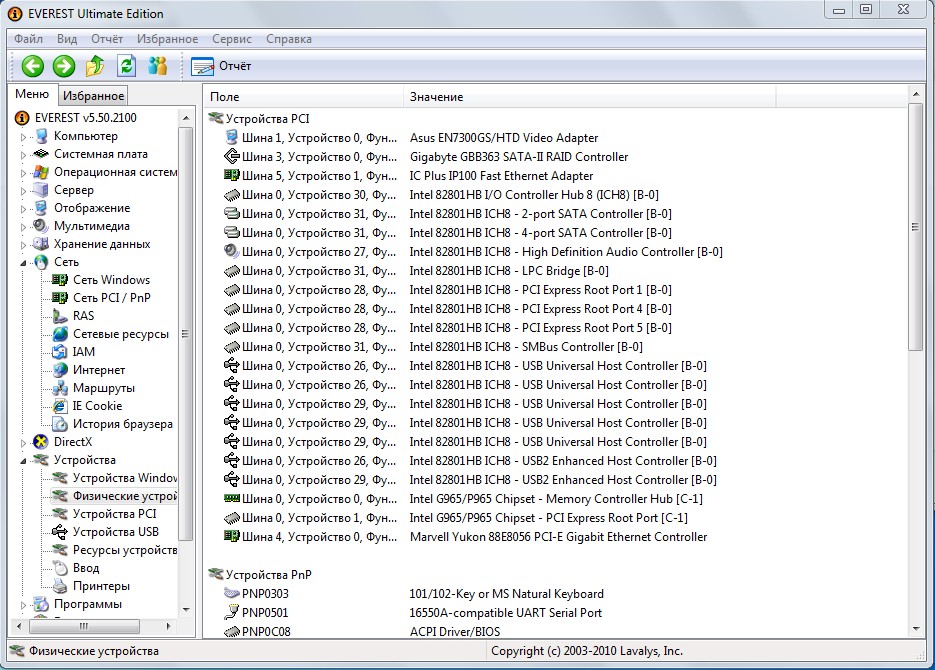Image resolution: width=935 pixels, height=670 pixels.
Task: Expand the Операционная система node
Action: point(23,173)
